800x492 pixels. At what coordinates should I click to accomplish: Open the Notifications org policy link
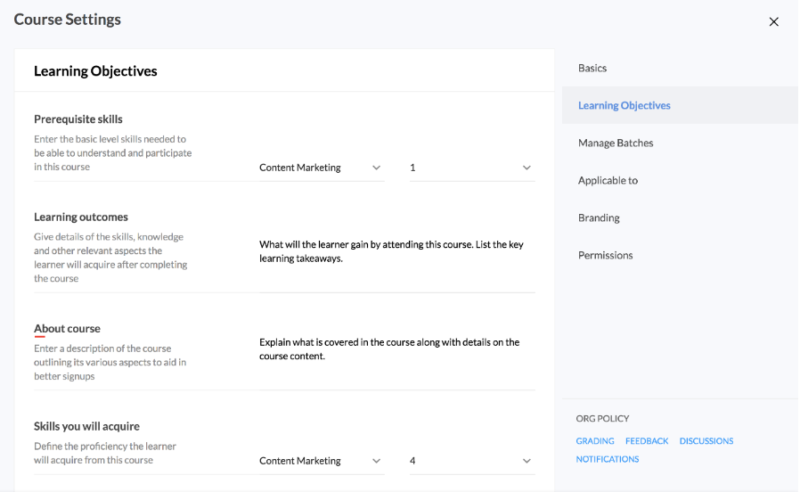[607, 459]
